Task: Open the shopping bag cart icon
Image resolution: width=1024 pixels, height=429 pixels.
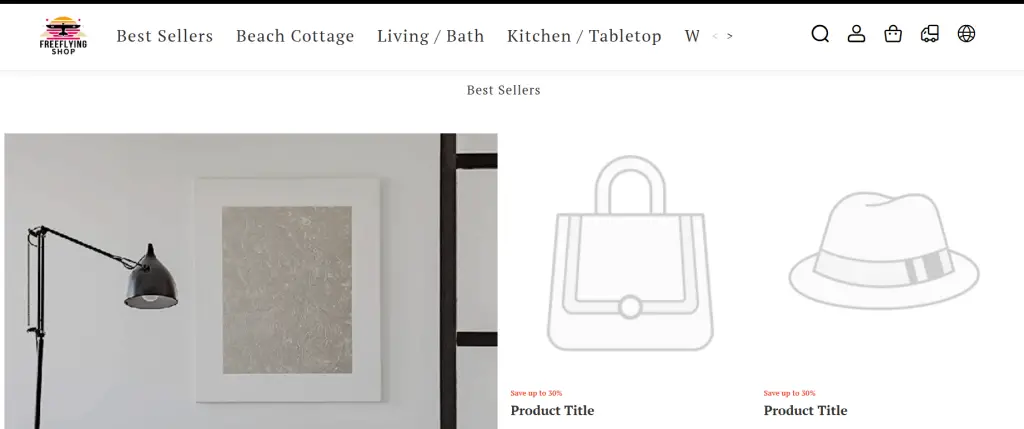Action: click(x=893, y=34)
